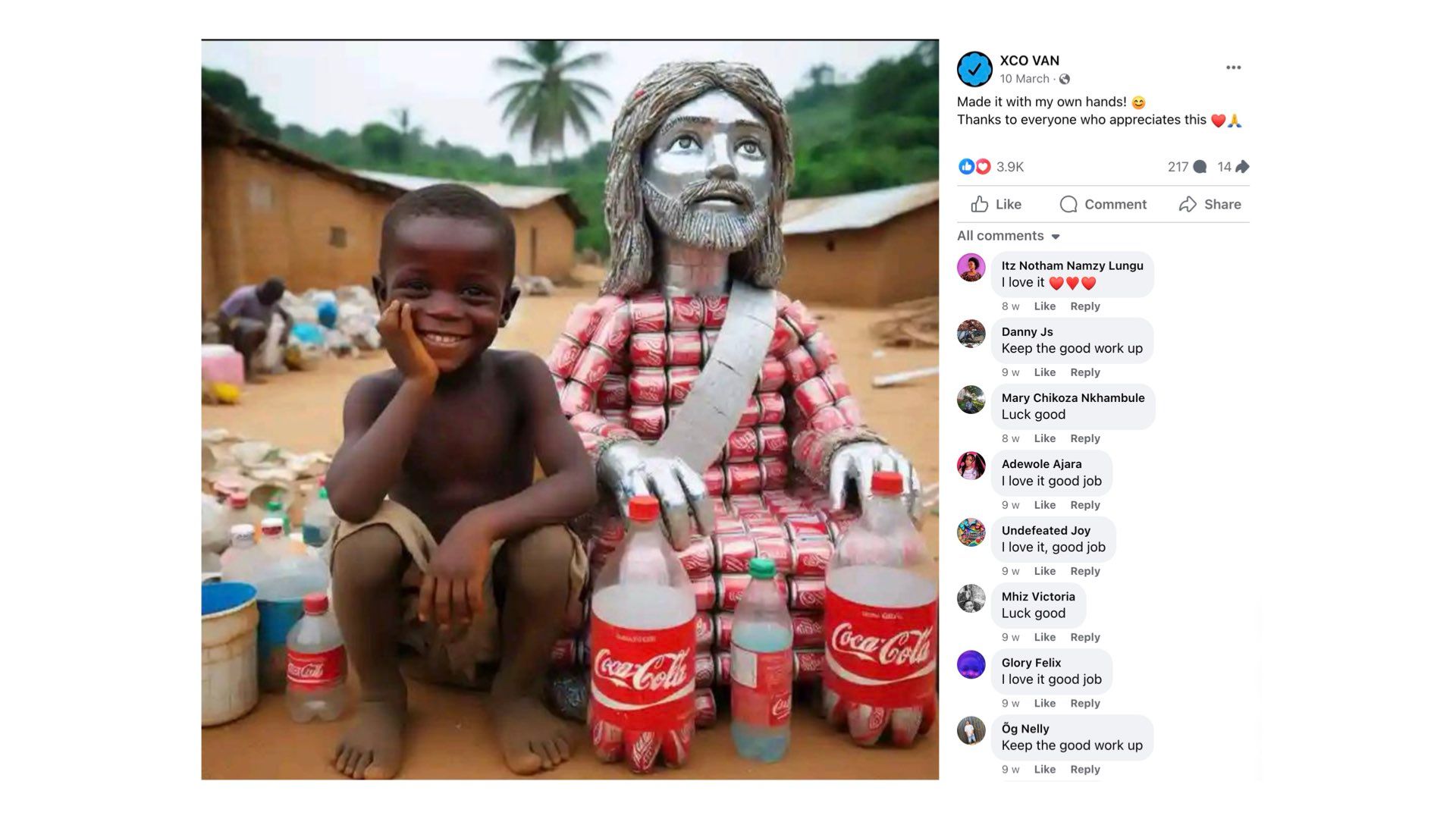This screenshot has width=1456, height=819.
Task: Click XCO VAN verified profile picture
Action: 974,69
